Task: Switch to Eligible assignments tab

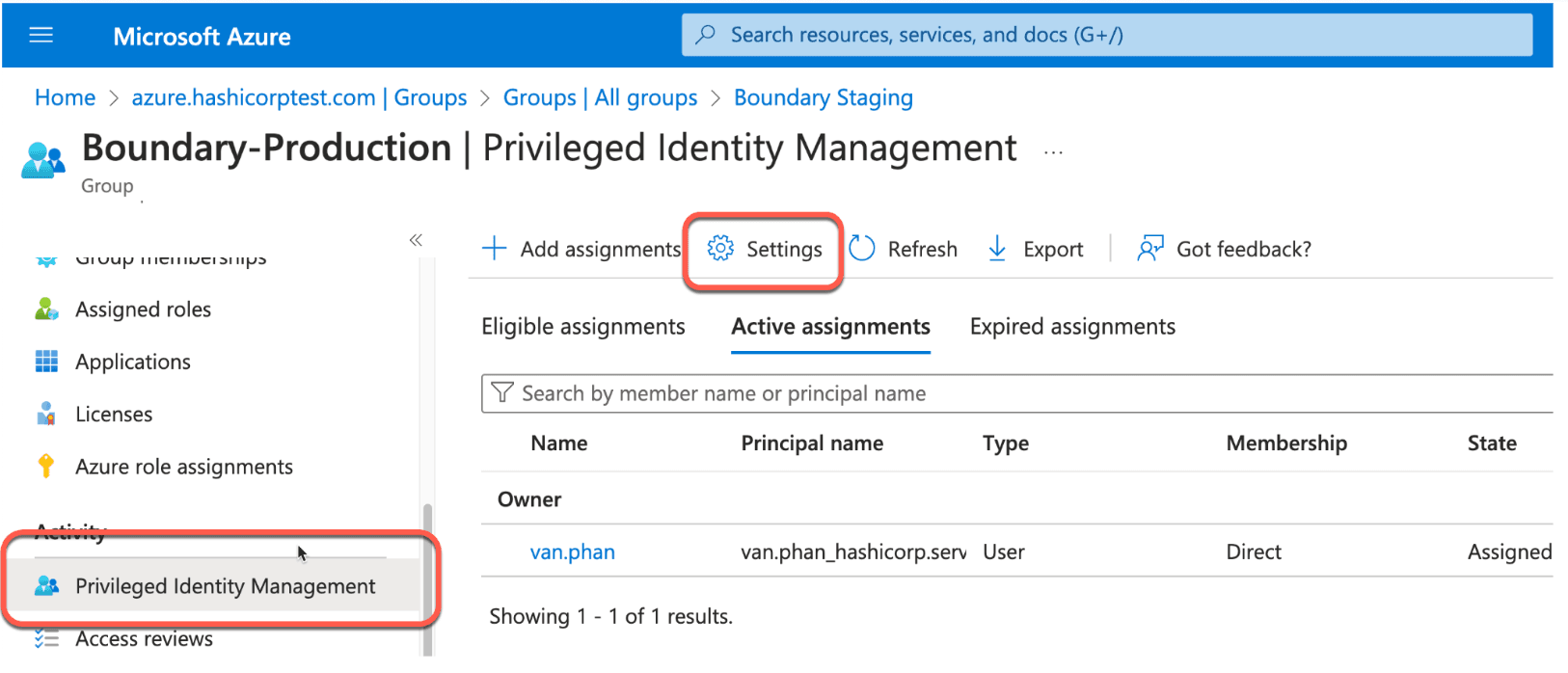Action: tap(583, 327)
